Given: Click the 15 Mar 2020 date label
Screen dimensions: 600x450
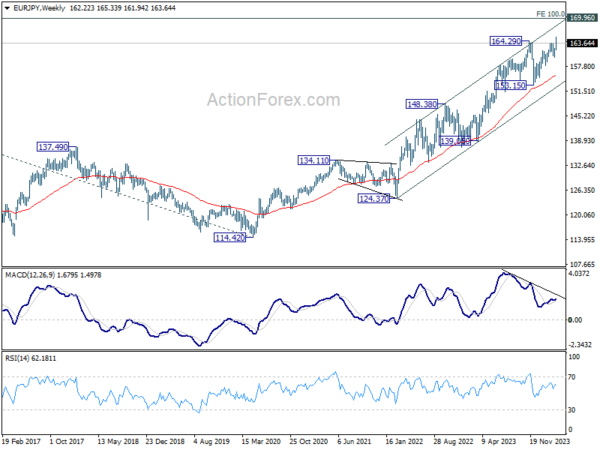Looking at the screenshot, I should pos(261,442).
